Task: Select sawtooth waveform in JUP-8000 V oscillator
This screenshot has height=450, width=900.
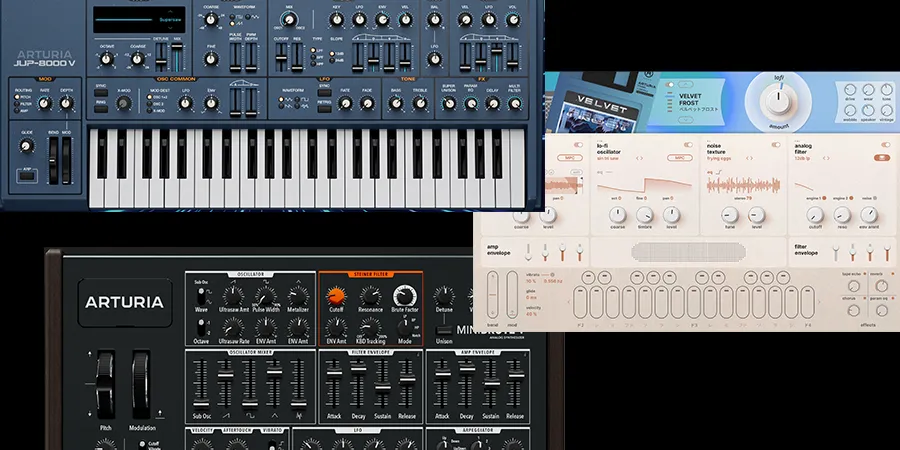Action: pyautogui.click(x=232, y=24)
